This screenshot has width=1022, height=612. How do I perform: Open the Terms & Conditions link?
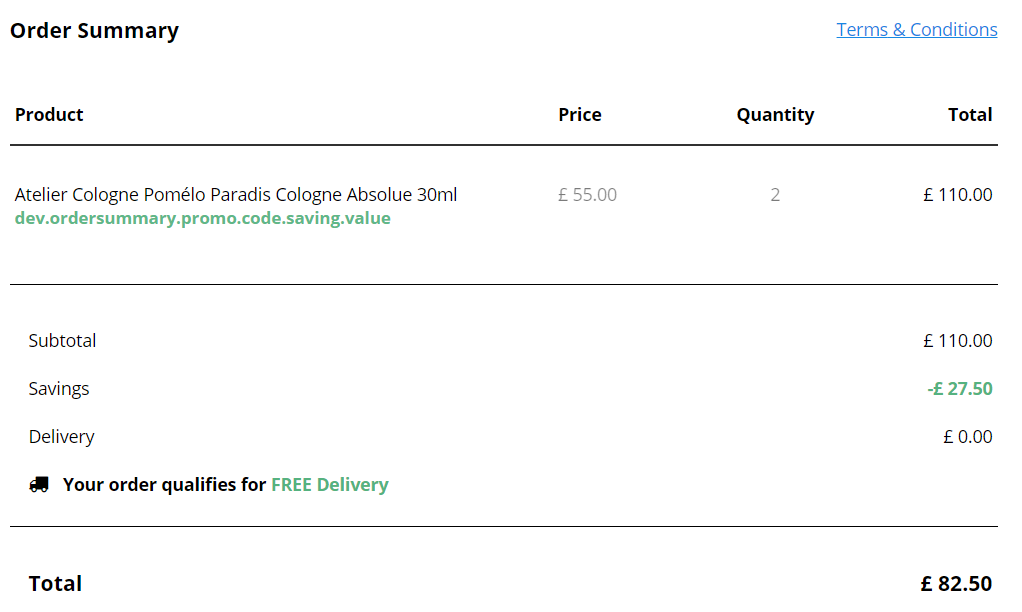click(x=916, y=30)
